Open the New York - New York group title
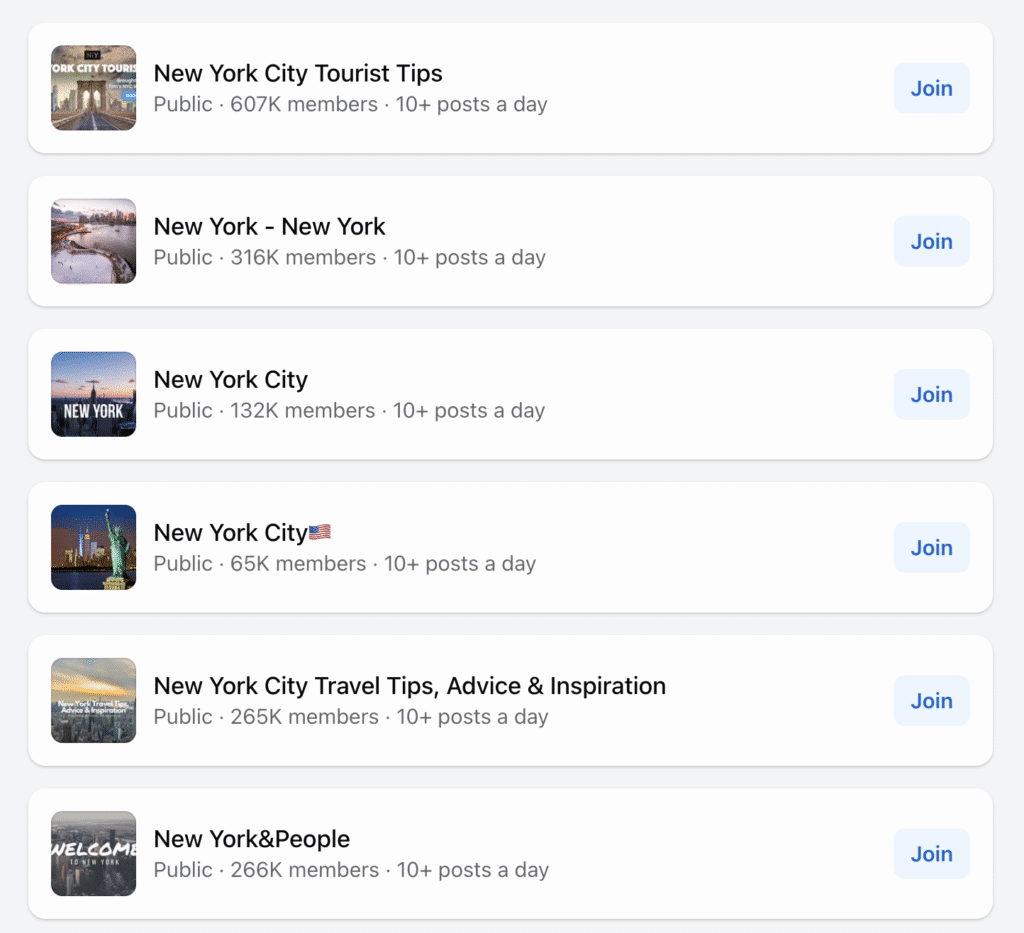 click(269, 227)
